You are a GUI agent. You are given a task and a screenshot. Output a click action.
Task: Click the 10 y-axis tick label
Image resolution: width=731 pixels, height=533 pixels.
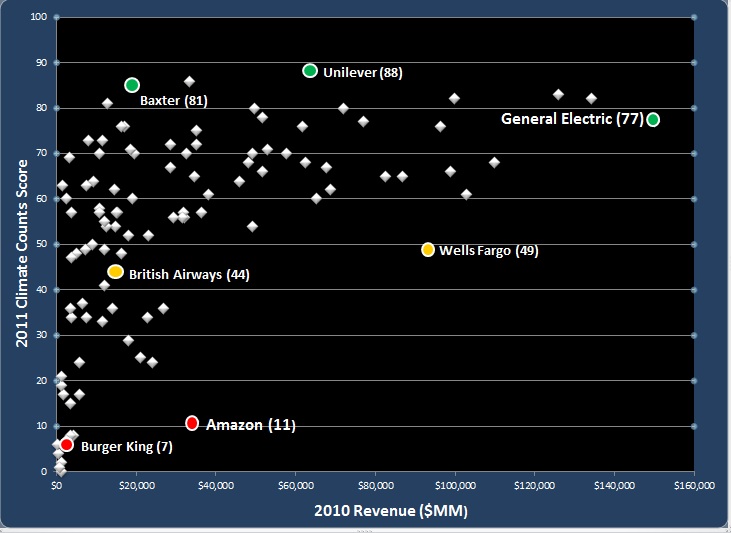pos(41,426)
